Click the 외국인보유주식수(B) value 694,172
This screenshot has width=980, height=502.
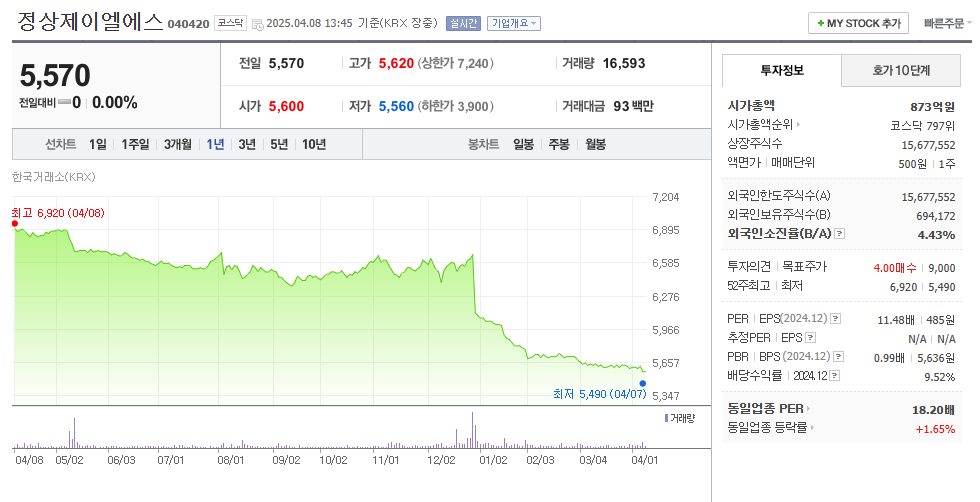tap(936, 216)
